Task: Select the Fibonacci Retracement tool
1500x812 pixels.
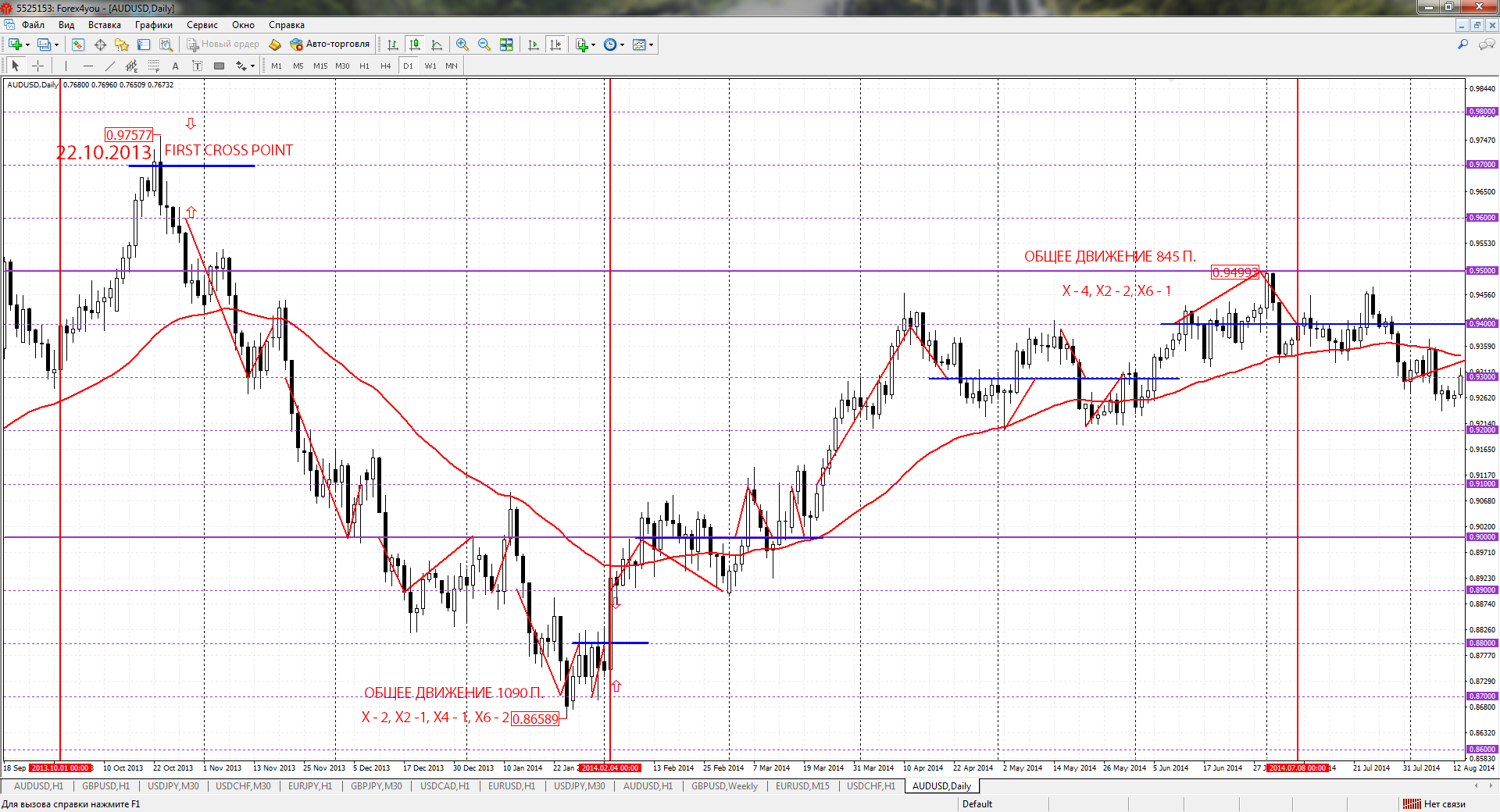Action: click(153, 66)
